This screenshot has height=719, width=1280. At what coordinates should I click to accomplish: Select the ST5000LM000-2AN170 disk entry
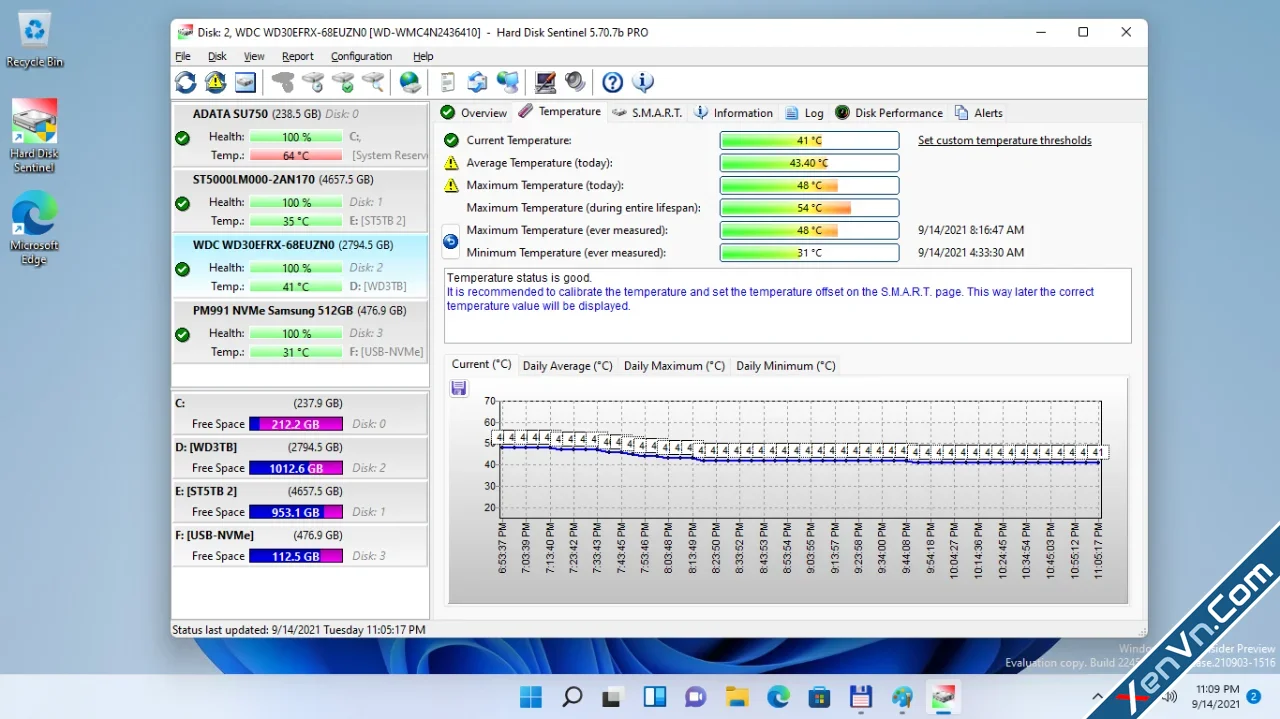[x=300, y=200]
